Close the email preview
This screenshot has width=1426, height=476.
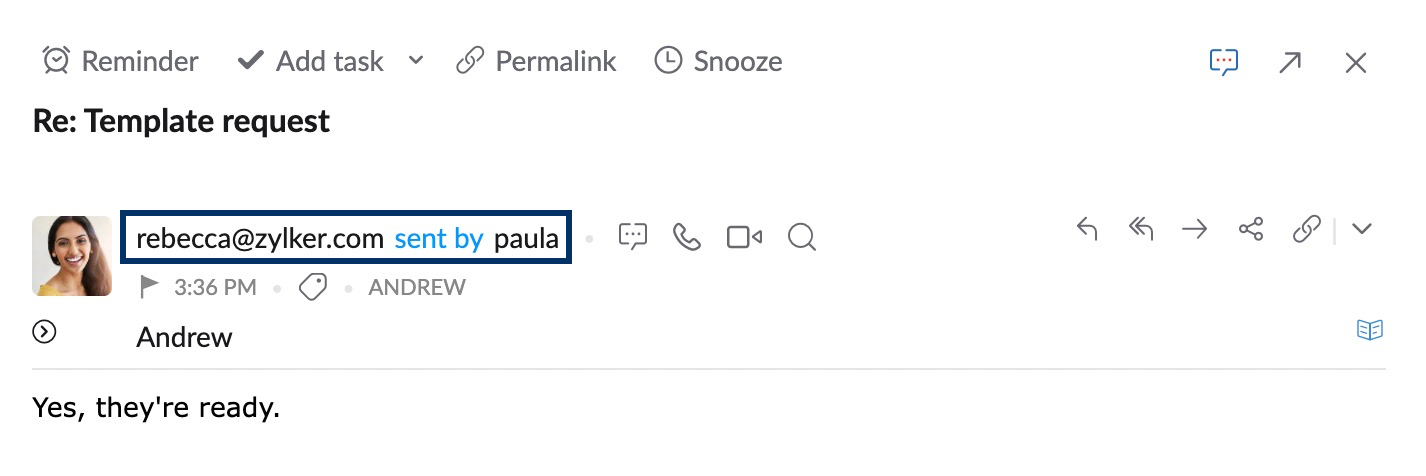coord(1356,63)
